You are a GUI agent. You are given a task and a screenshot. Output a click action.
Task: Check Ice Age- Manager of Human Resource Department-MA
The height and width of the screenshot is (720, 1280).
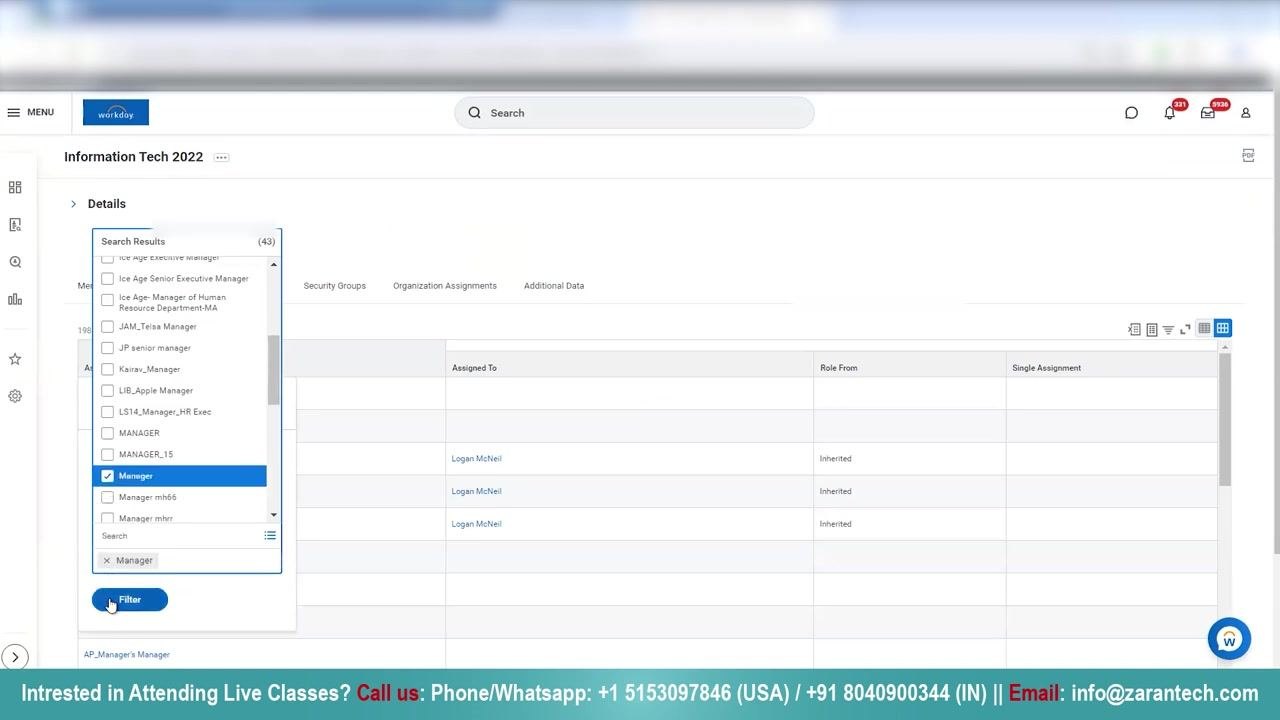point(107,300)
